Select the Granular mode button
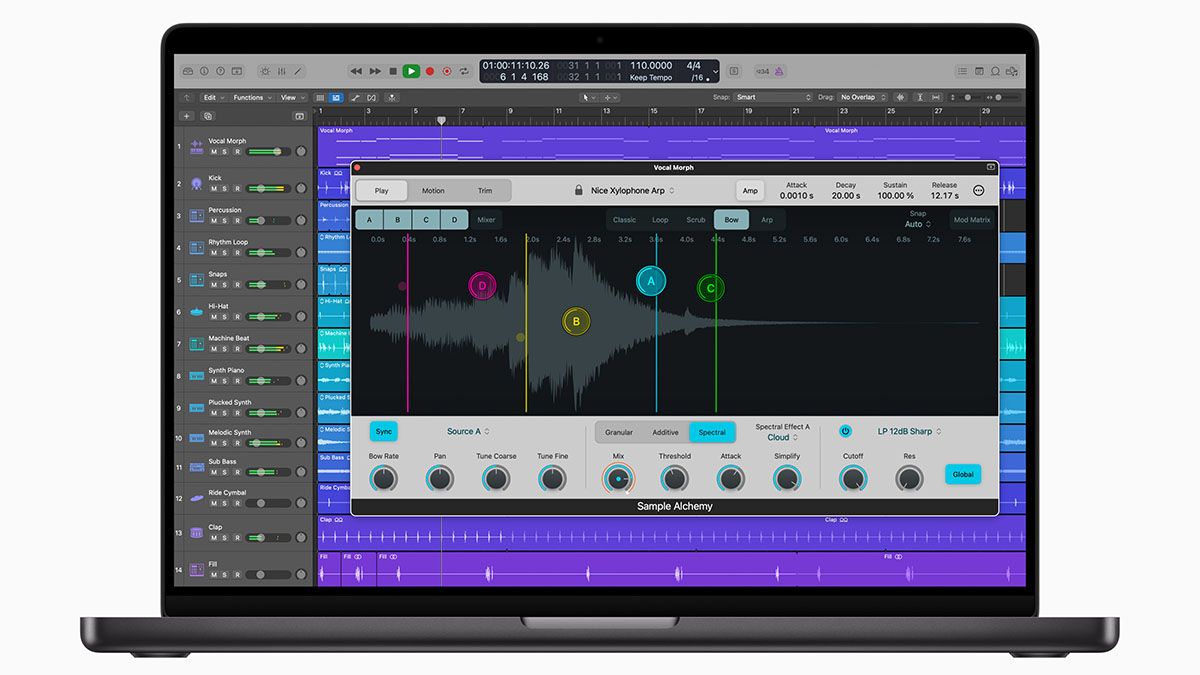Image resolution: width=1200 pixels, height=675 pixels. pyautogui.click(x=619, y=432)
